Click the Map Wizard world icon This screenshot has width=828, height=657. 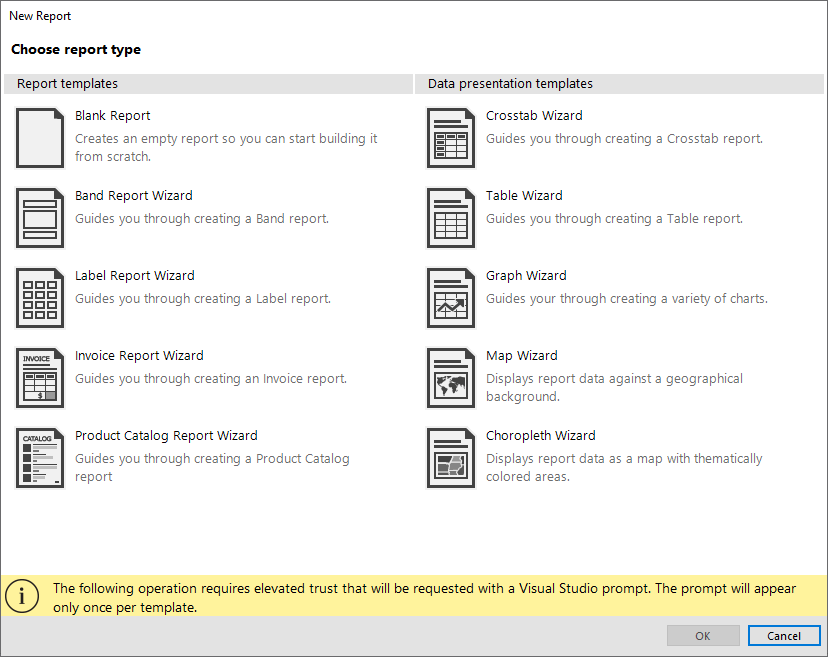pyautogui.click(x=451, y=378)
